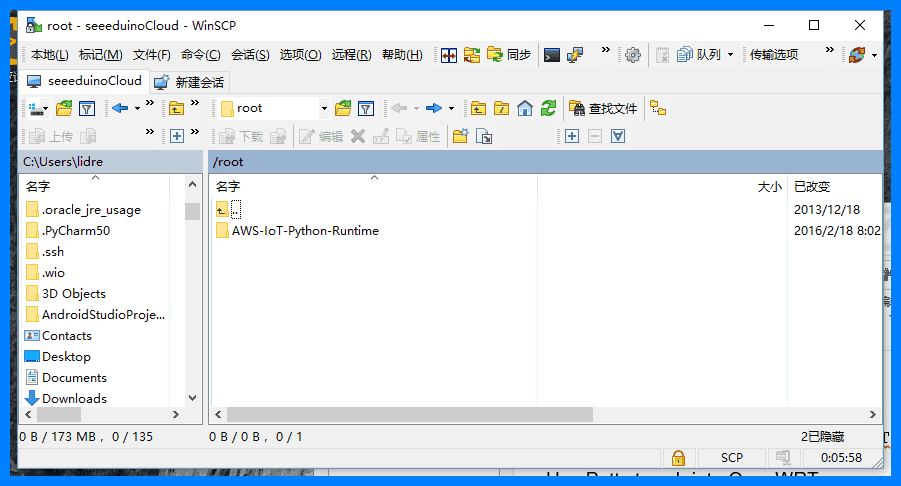Click the local panel scroll down arrow
Image resolution: width=901 pixels, height=486 pixels.
192,398
